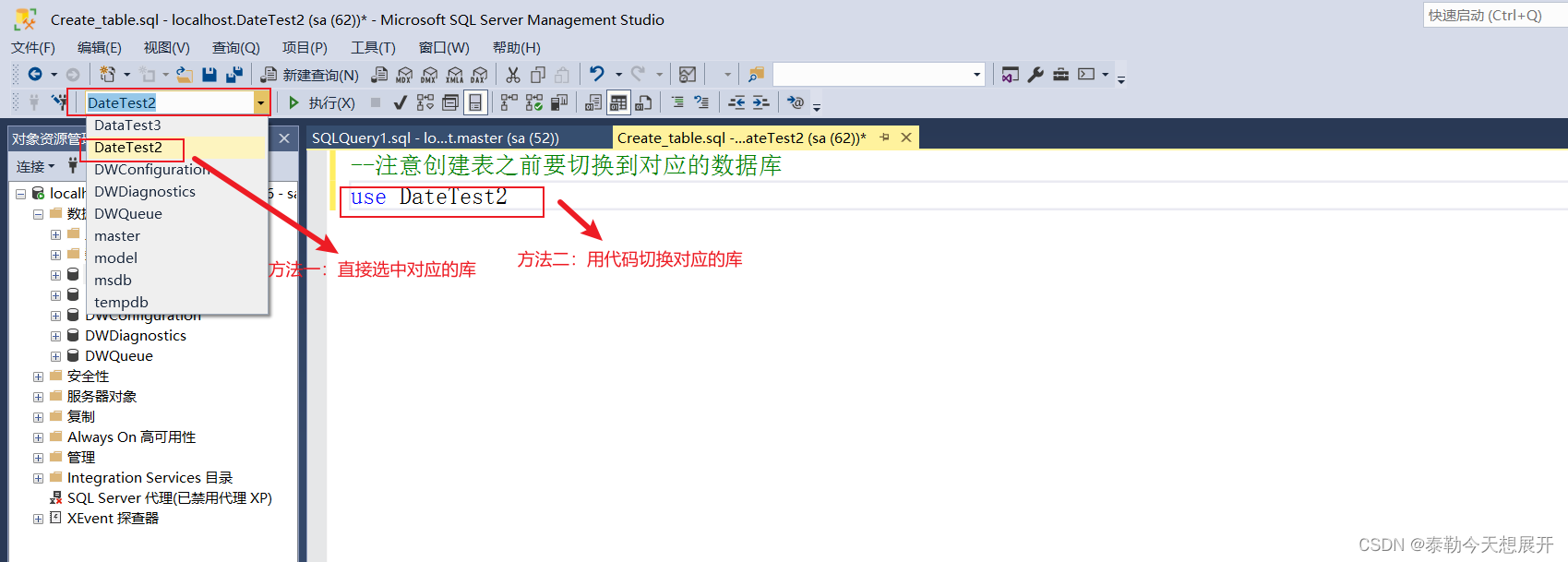Viewport: 1568px width, 562px height.
Task: Display the estimated execution plan
Action: [425, 102]
